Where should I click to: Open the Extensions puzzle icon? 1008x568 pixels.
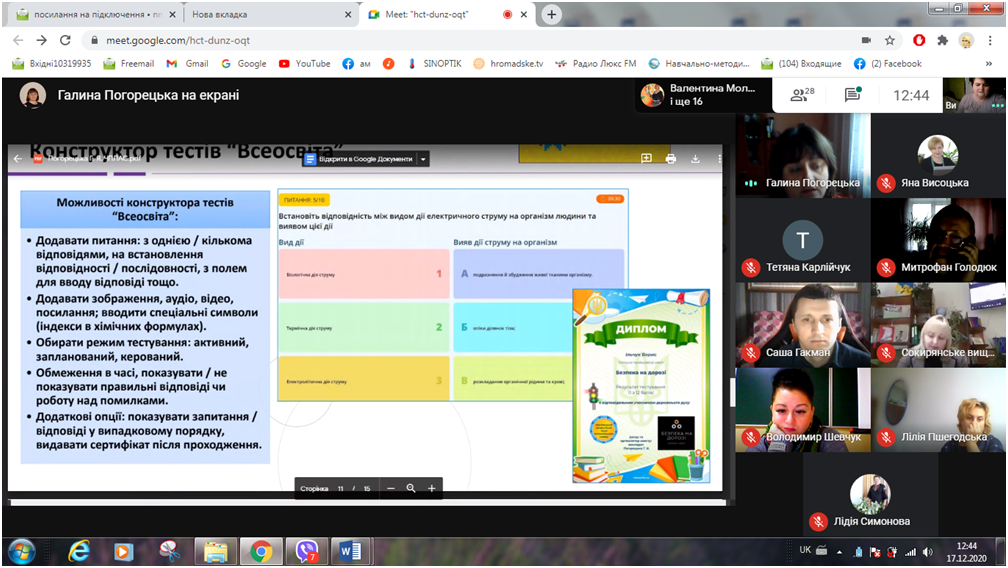(x=942, y=40)
